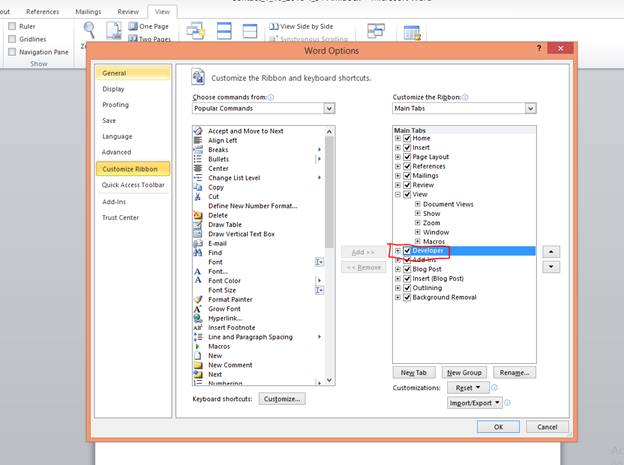Click the Cancel button
The height and width of the screenshot is (465, 624).
tap(547, 427)
